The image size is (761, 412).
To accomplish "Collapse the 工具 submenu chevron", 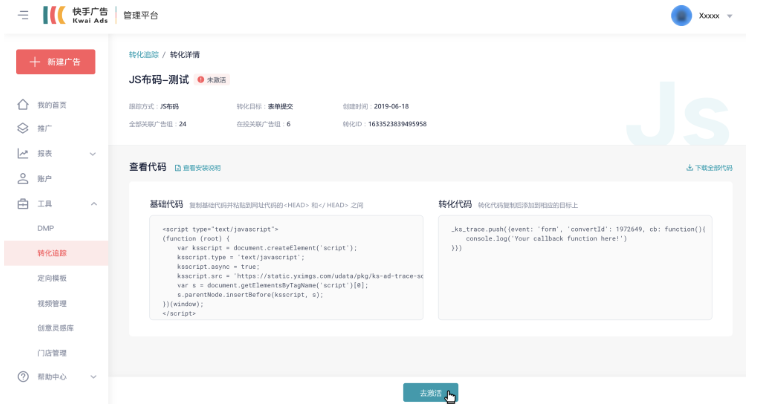I will [93, 204].
